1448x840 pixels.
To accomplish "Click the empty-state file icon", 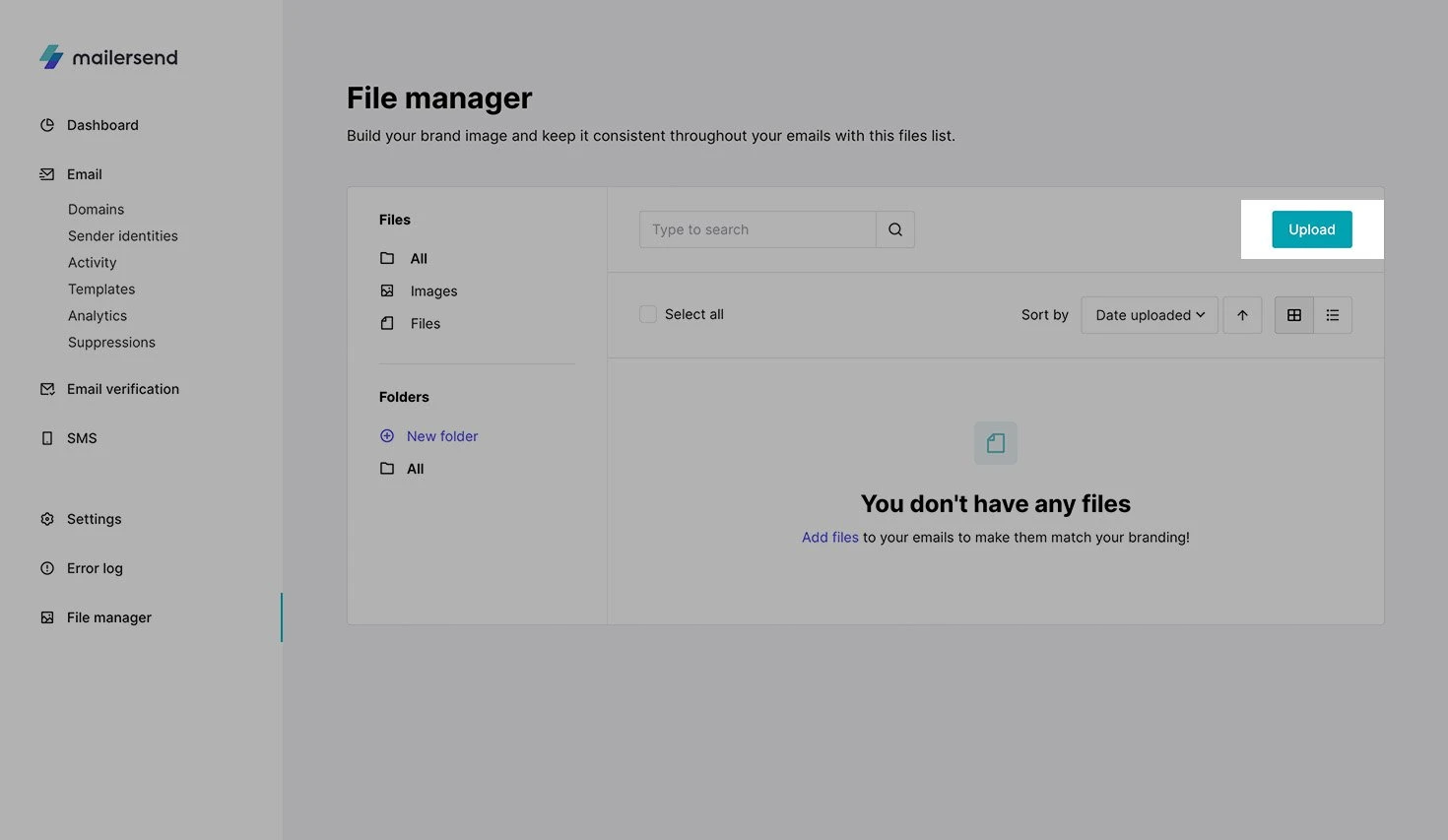I will pos(995,443).
